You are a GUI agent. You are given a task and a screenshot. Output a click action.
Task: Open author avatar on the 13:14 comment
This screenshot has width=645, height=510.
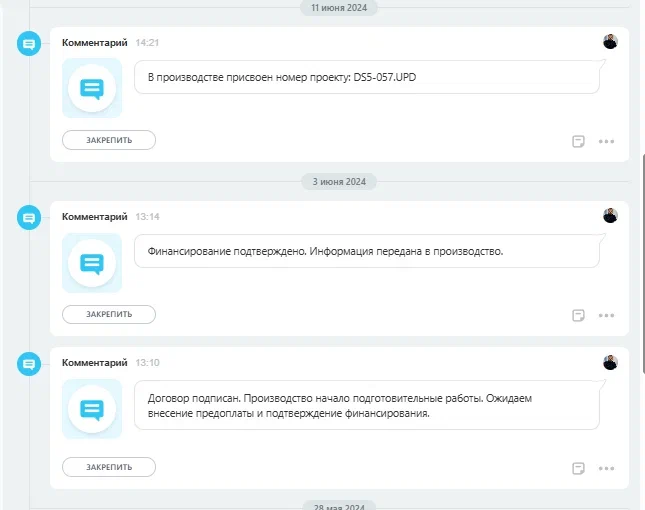point(610,216)
